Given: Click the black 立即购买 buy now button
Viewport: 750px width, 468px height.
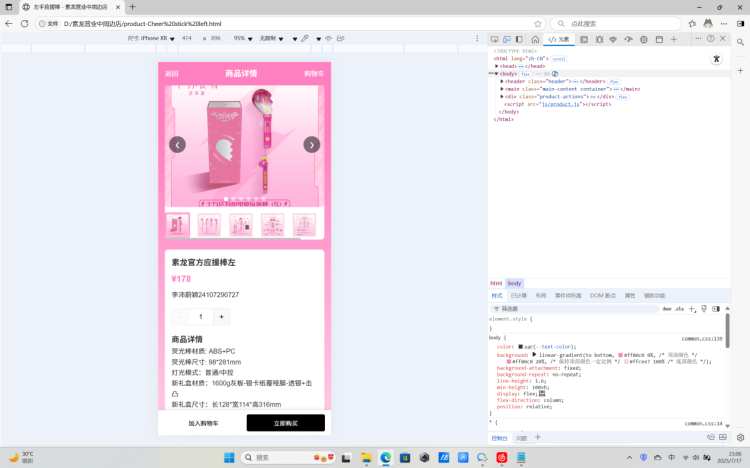Looking at the screenshot, I should click(286, 423).
